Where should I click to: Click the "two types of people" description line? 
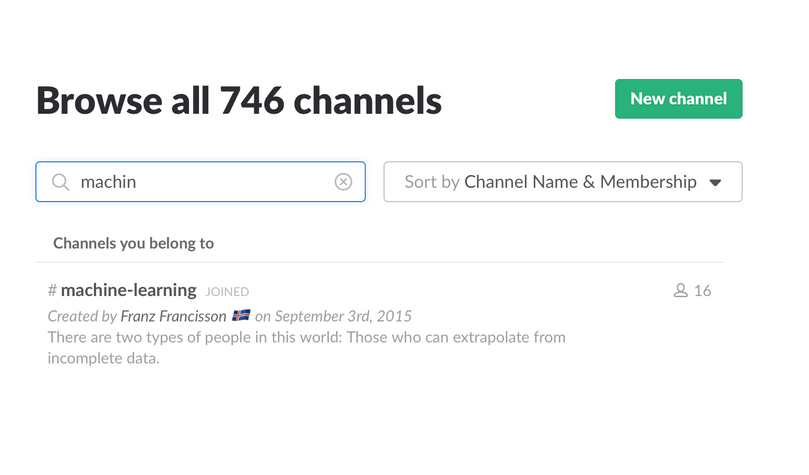point(306,337)
